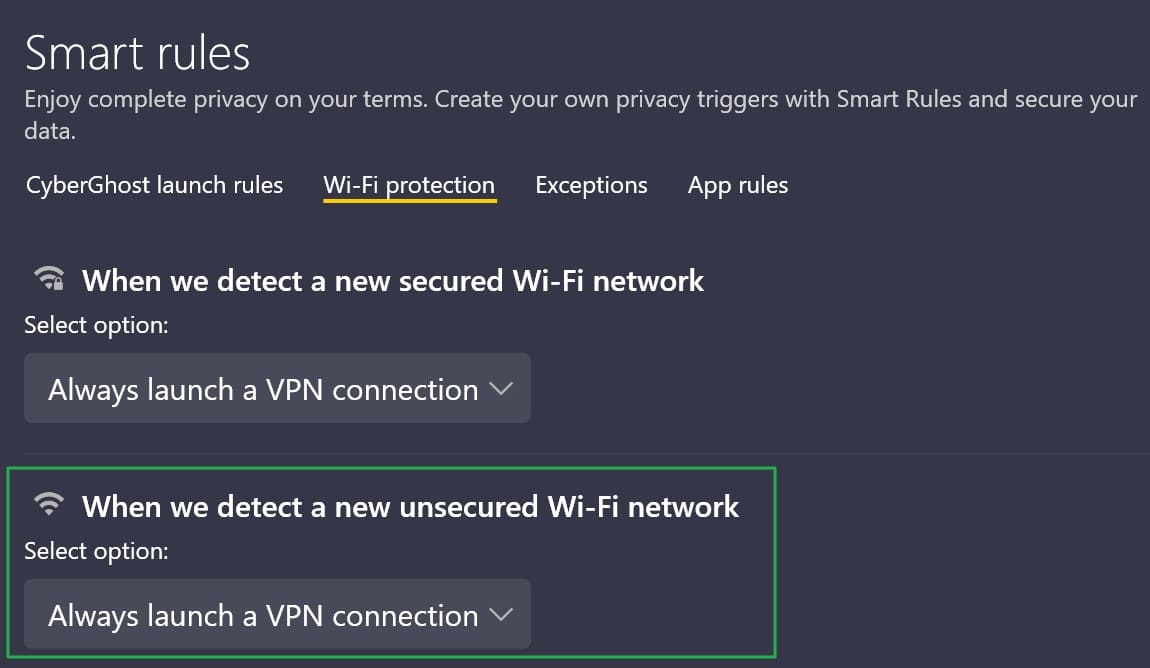Screen dimensions: 1150x668
Task: Open the unsecured Wi-Fi network option dropdown
Action: pyautogui.click(x=277, y=614)
